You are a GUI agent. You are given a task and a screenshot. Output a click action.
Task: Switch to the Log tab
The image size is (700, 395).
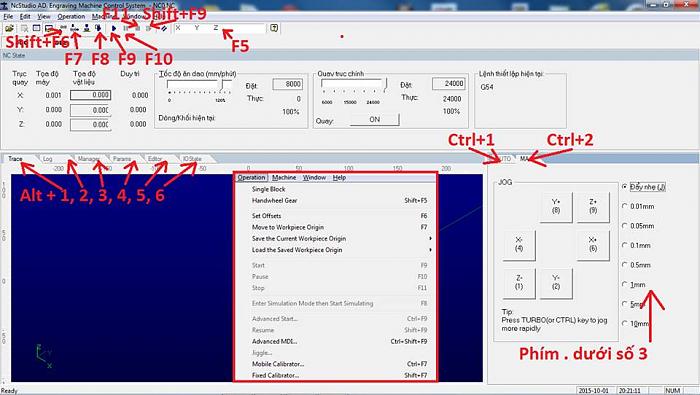click(x=48, y=159)
